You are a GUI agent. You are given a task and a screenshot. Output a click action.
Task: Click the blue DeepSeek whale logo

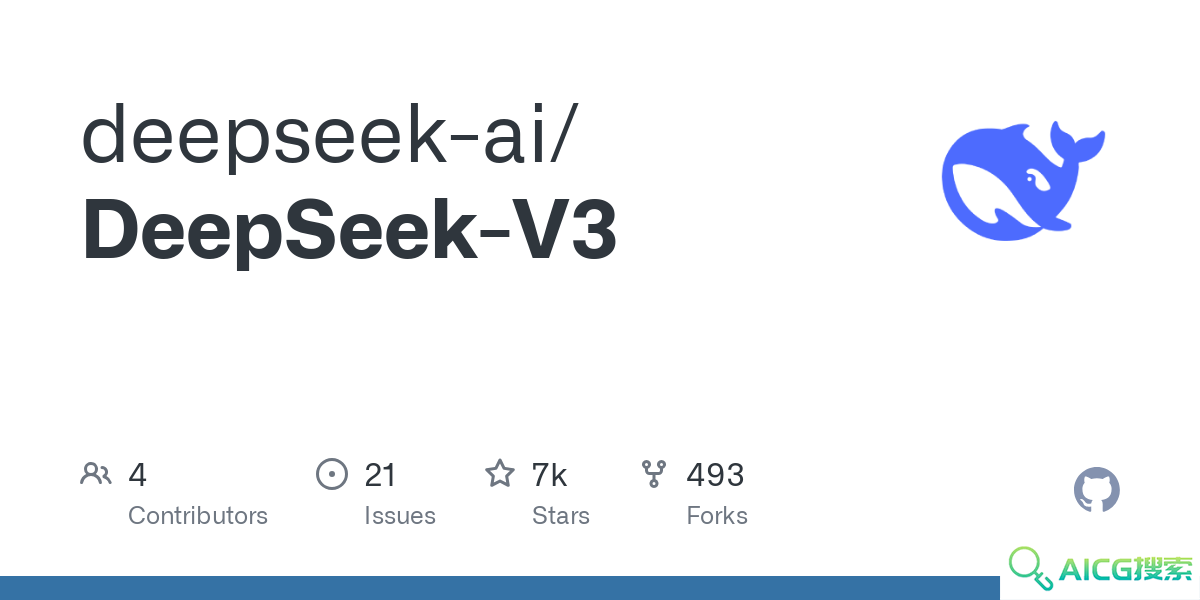(x=1023, y=180)
